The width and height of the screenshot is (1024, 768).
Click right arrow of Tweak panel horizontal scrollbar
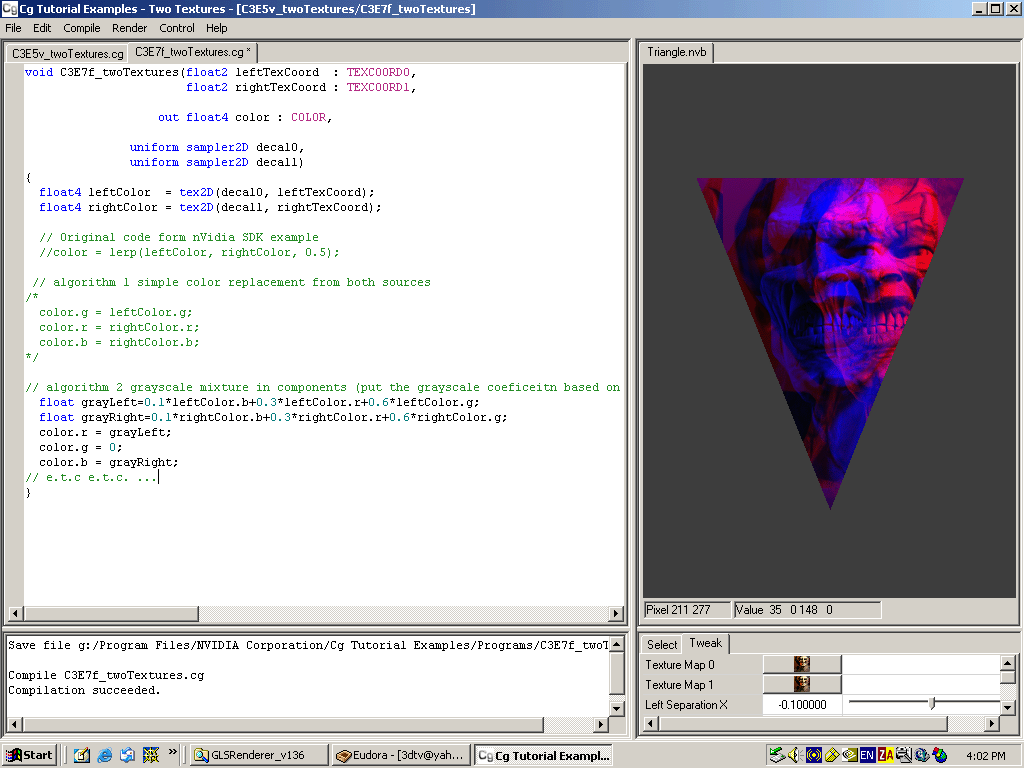992,724
